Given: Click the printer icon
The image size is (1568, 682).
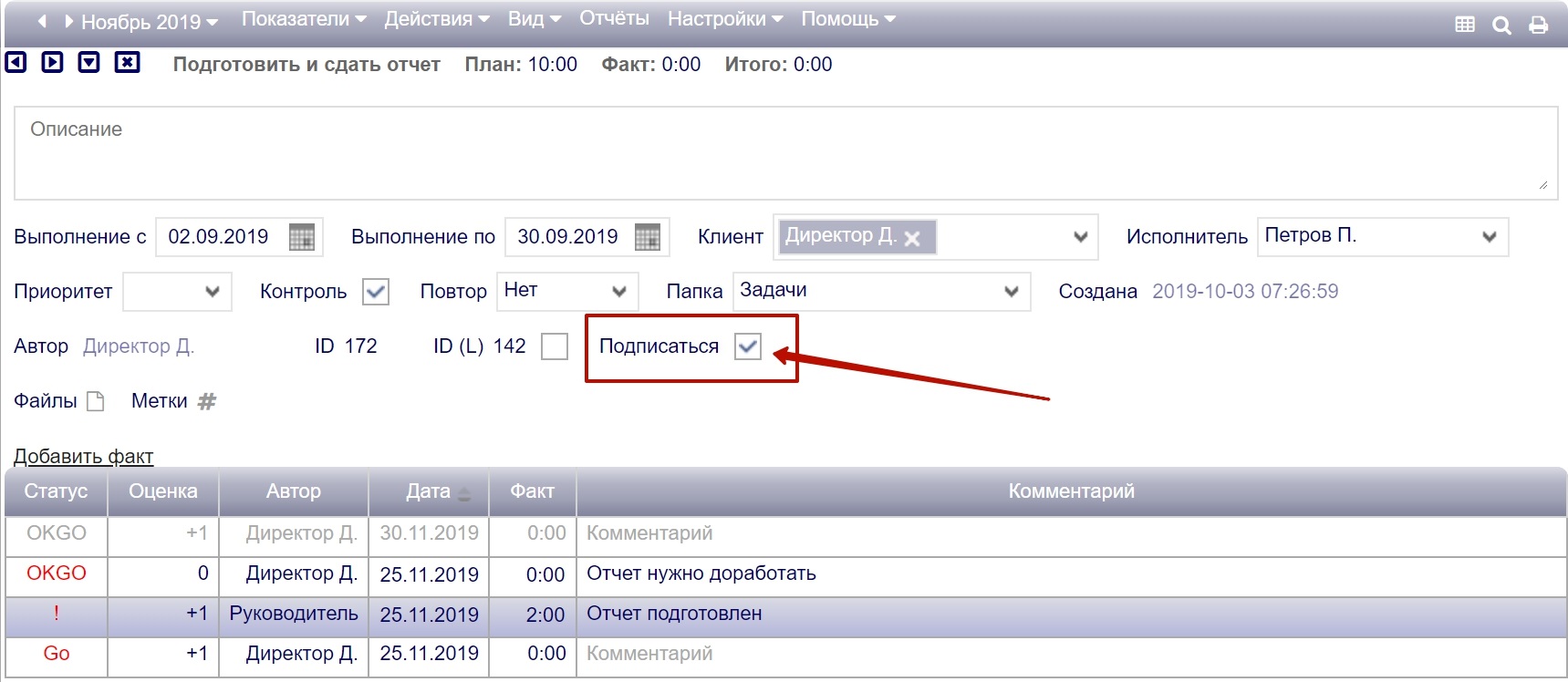Looking at the screenshot, I should pos(1538,26).
